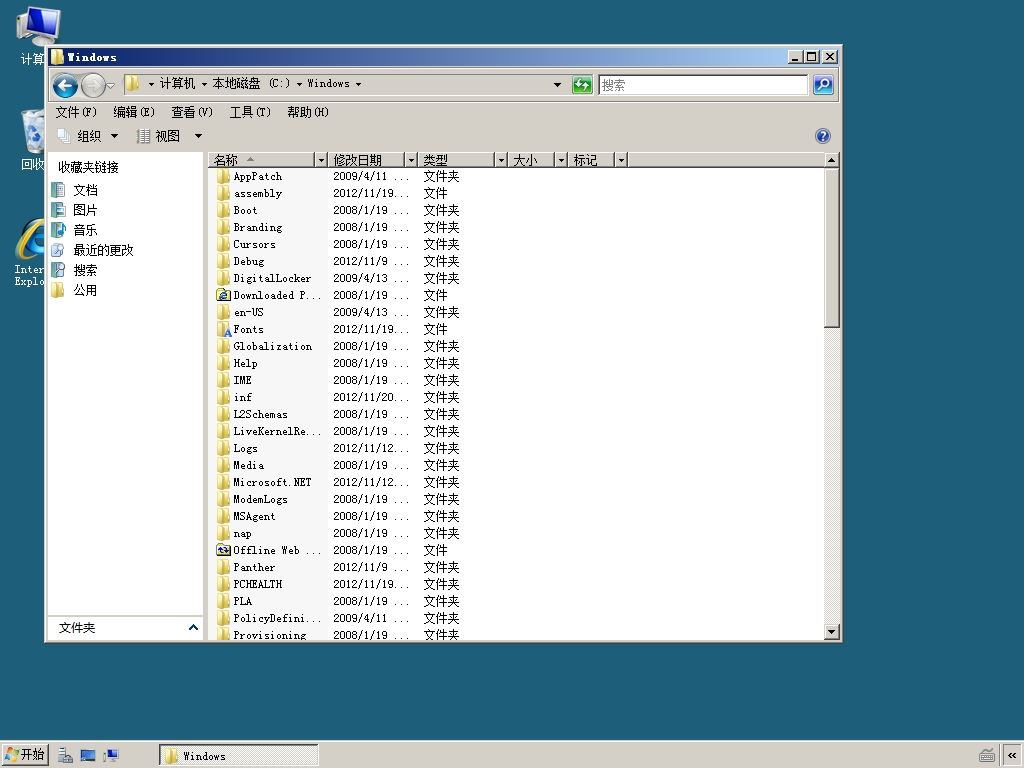This screenshot has width=1024, height=768.
Task: Open the 类型 column filter dropdown
Action: point(501,160)
